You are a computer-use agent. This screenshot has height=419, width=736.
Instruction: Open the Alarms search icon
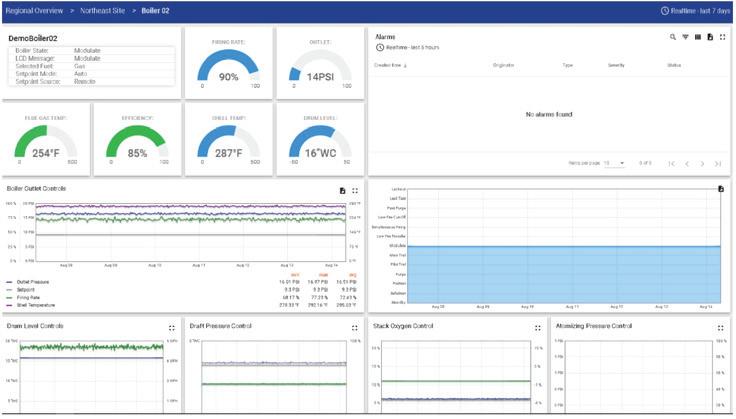point(673,37)
